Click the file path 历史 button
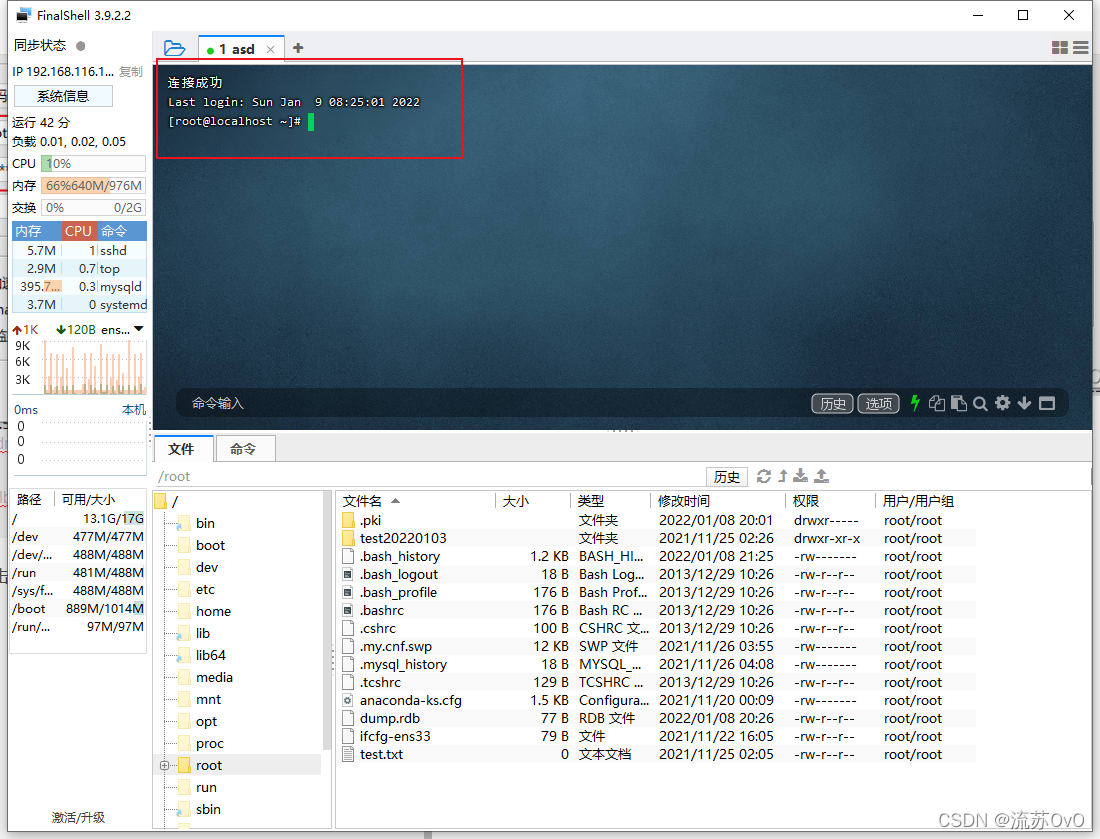This screenshot has width=1100, height=839. 727,477
